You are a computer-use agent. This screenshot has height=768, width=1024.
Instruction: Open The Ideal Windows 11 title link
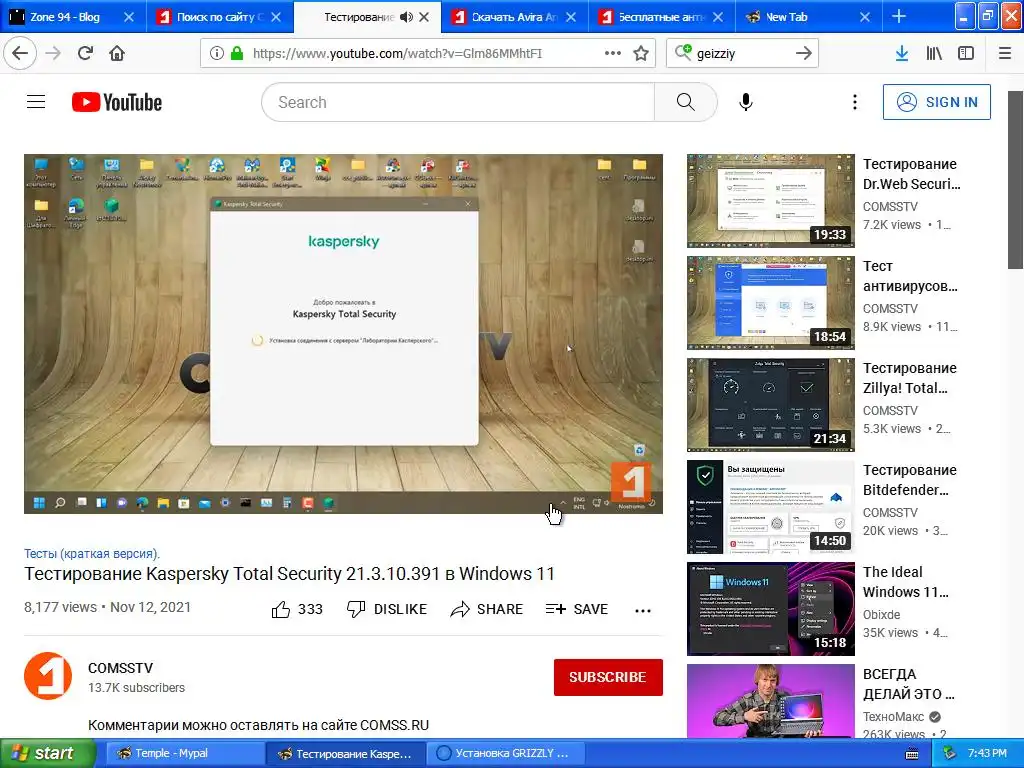(906, 582)
